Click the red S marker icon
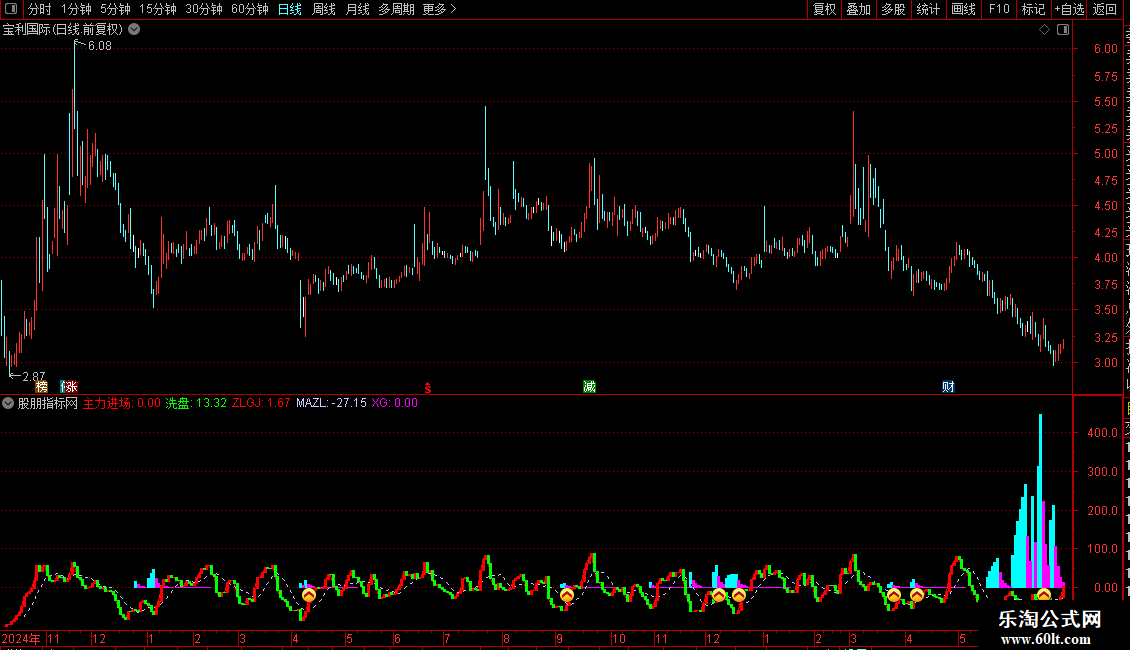1130x650 pixels. [427, 388]
